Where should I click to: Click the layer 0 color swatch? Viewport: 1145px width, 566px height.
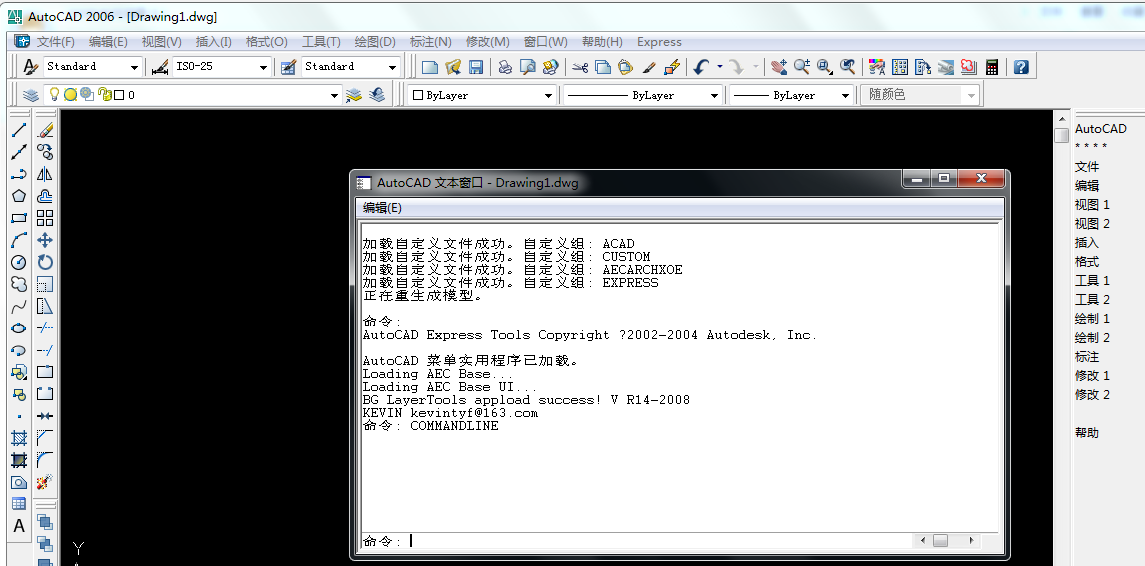point(119,95)
